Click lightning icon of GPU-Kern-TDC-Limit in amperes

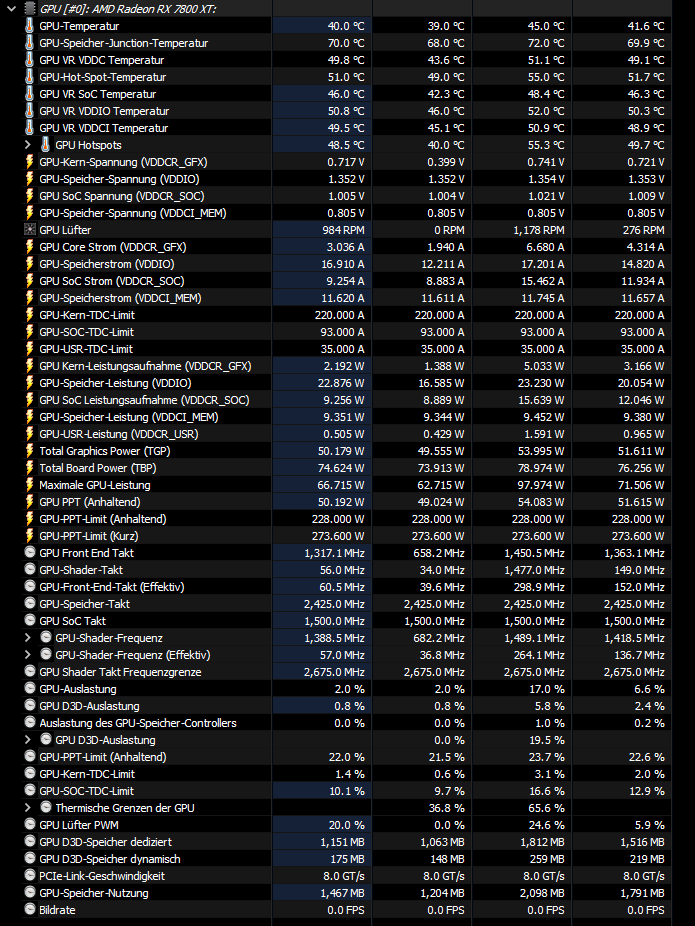point(30,315)
